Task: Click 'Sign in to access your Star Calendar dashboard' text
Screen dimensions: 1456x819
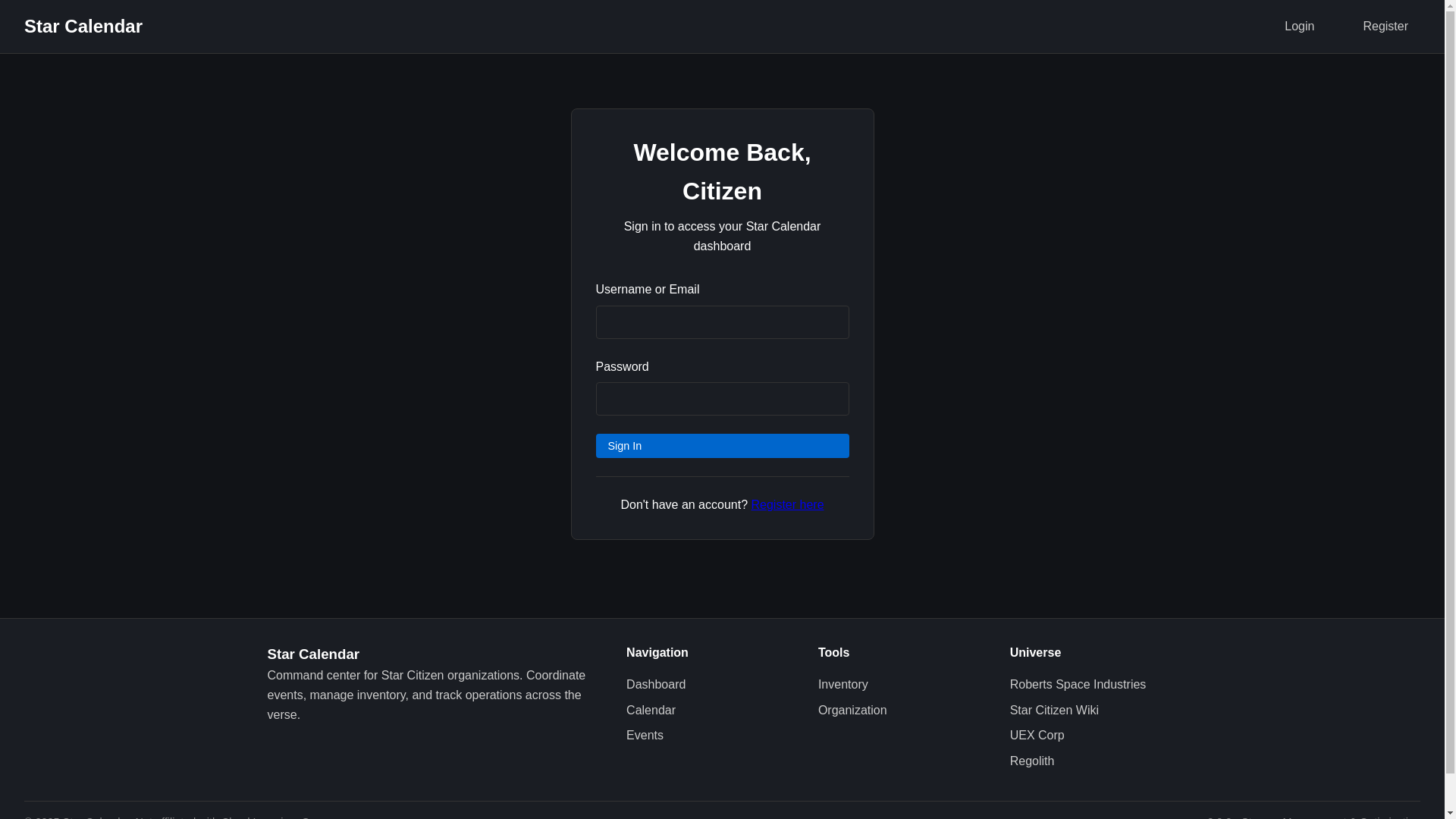Action: (x=722, y=237)
